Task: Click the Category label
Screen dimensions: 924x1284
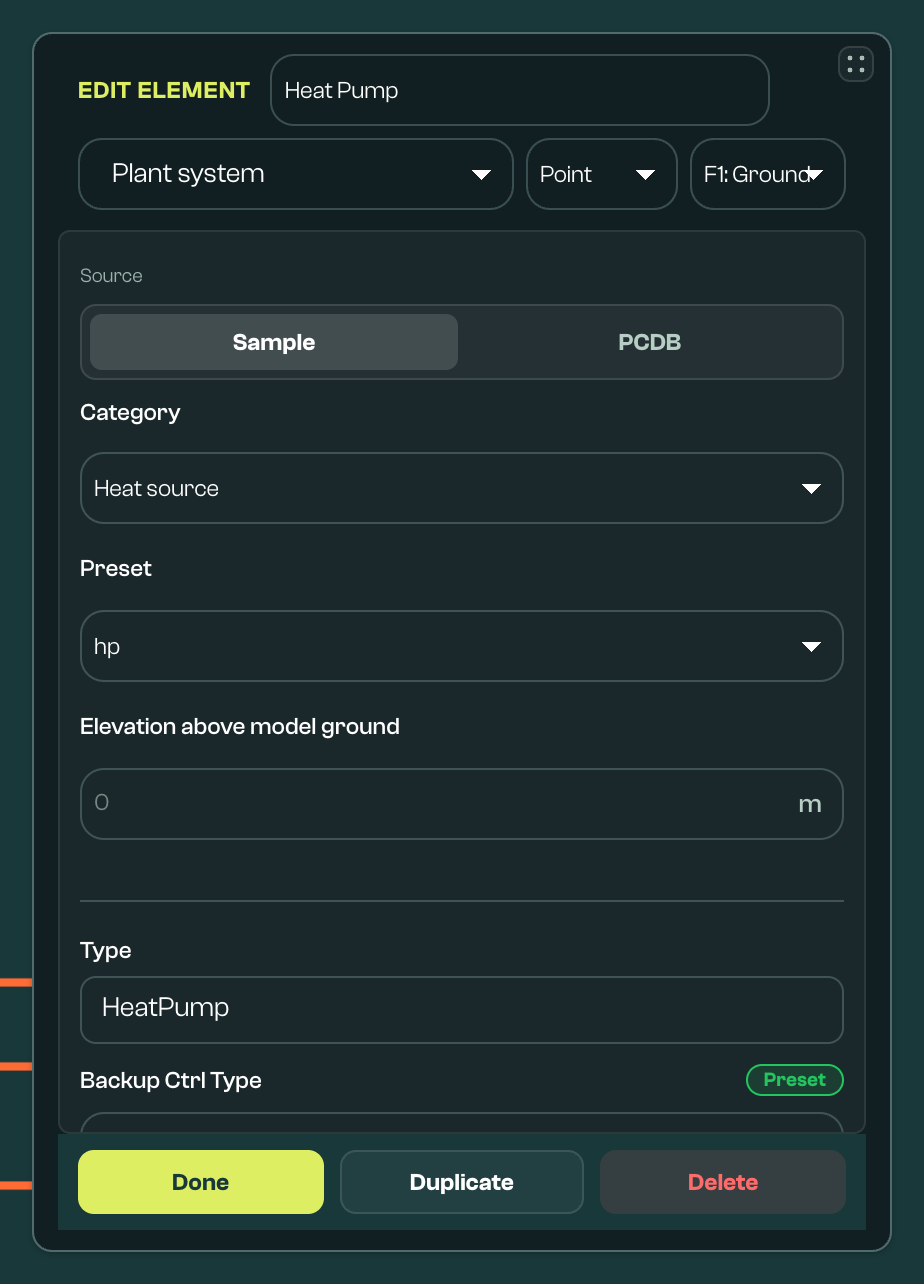Action: click(130, 413)
